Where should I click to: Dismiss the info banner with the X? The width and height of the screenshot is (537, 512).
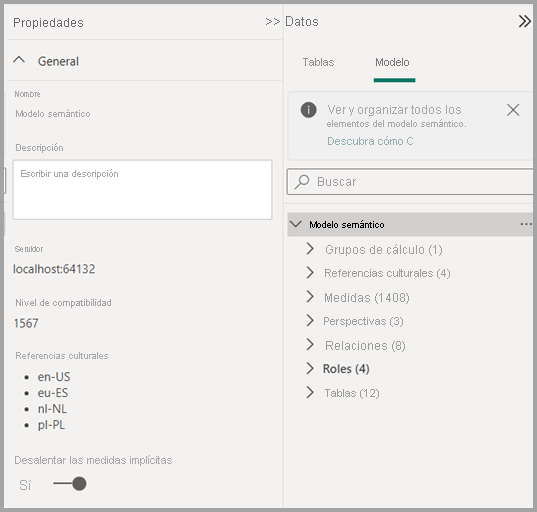(513, 110)
